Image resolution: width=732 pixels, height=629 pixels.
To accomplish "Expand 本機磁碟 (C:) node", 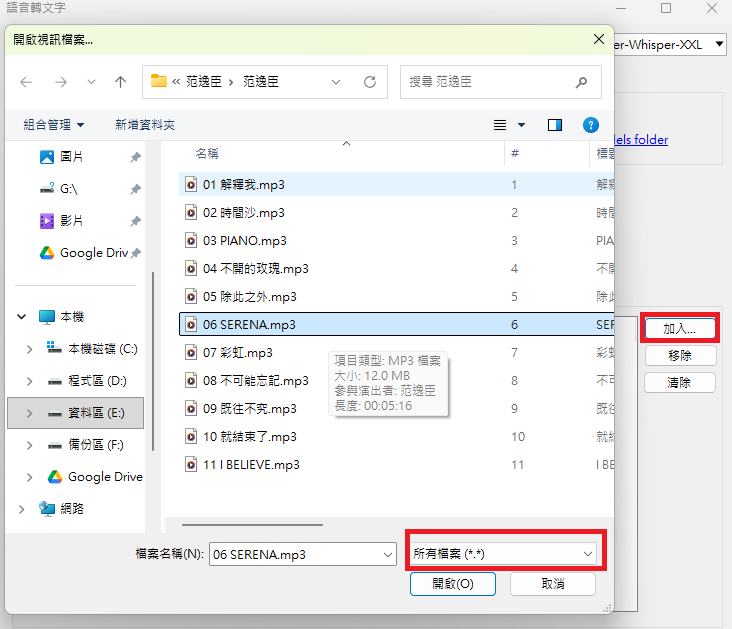I will tap(29, 349).
